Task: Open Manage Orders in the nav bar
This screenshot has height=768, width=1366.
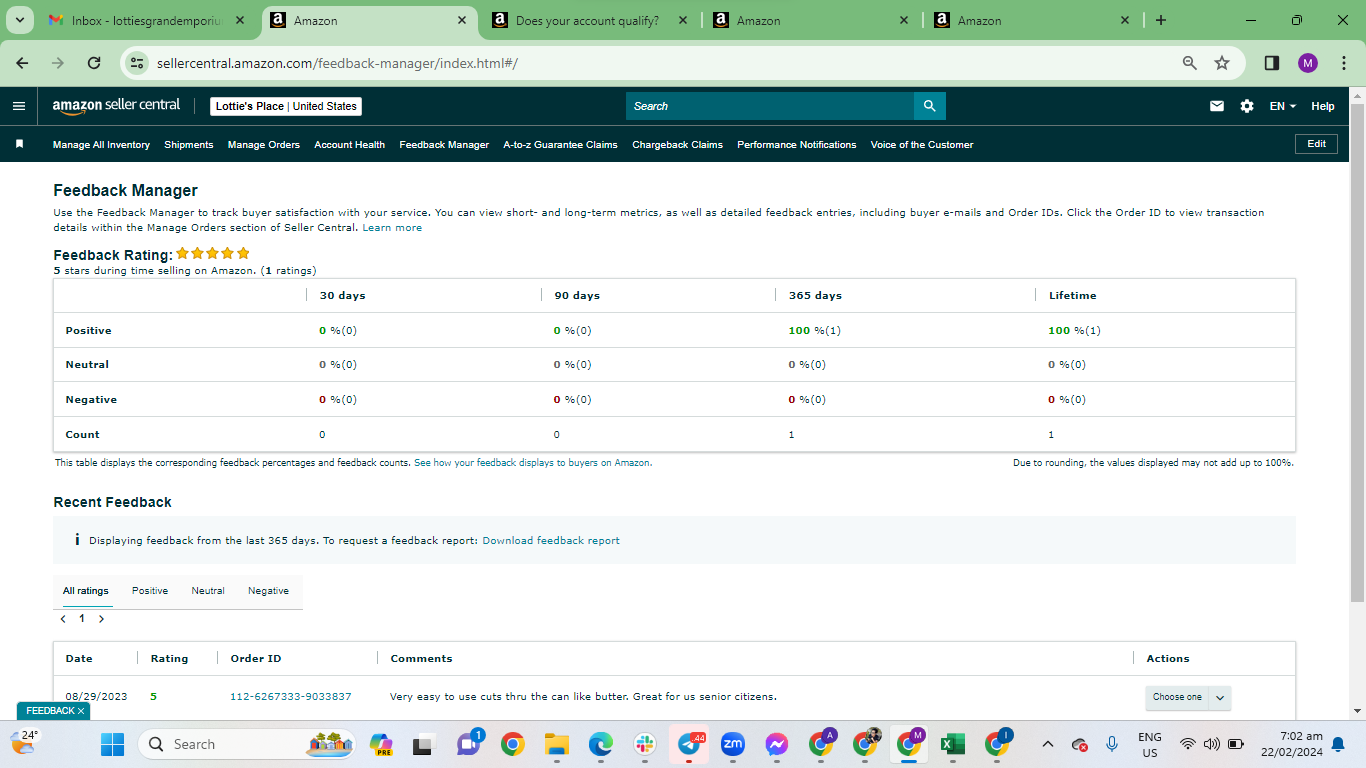Action: 264,144
